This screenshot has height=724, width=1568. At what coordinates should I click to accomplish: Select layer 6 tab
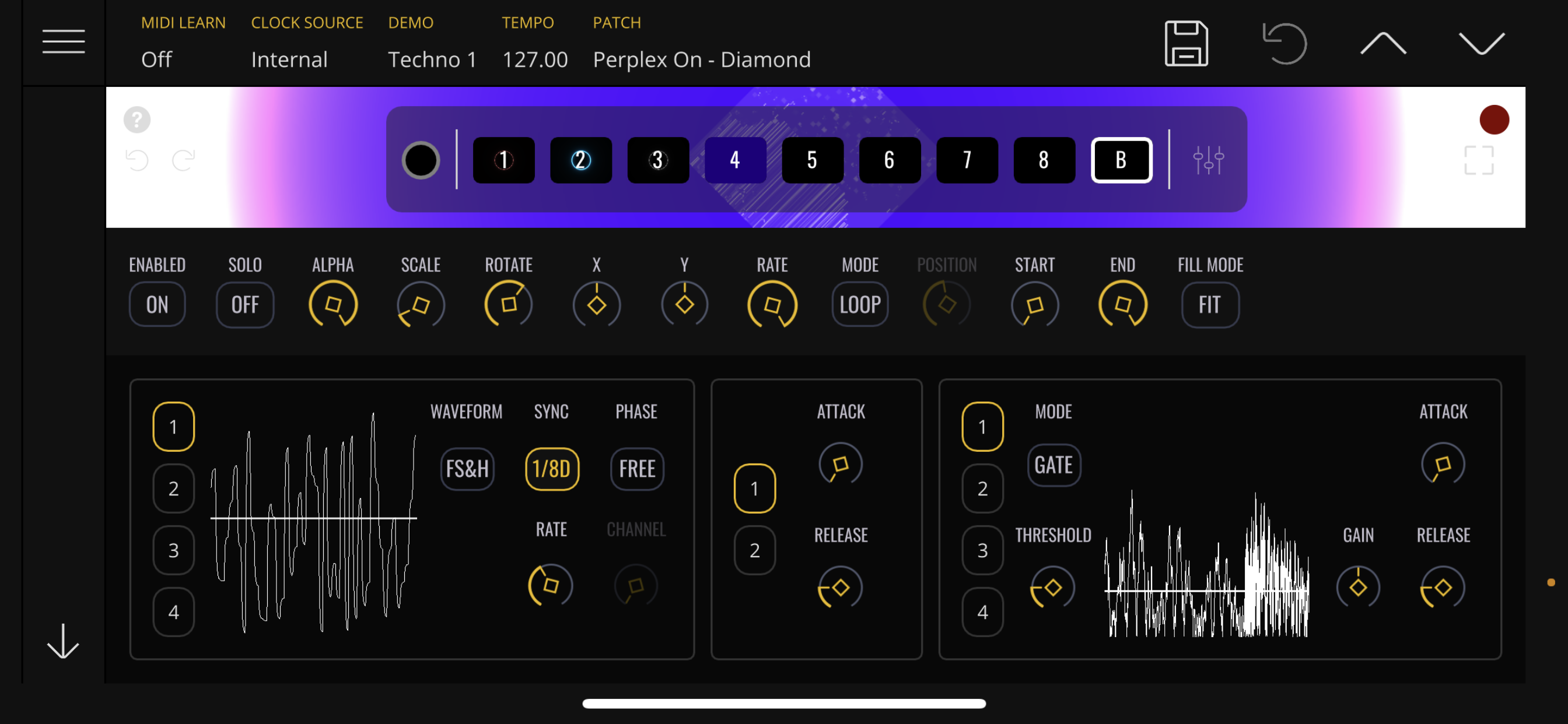coord(890,160)
